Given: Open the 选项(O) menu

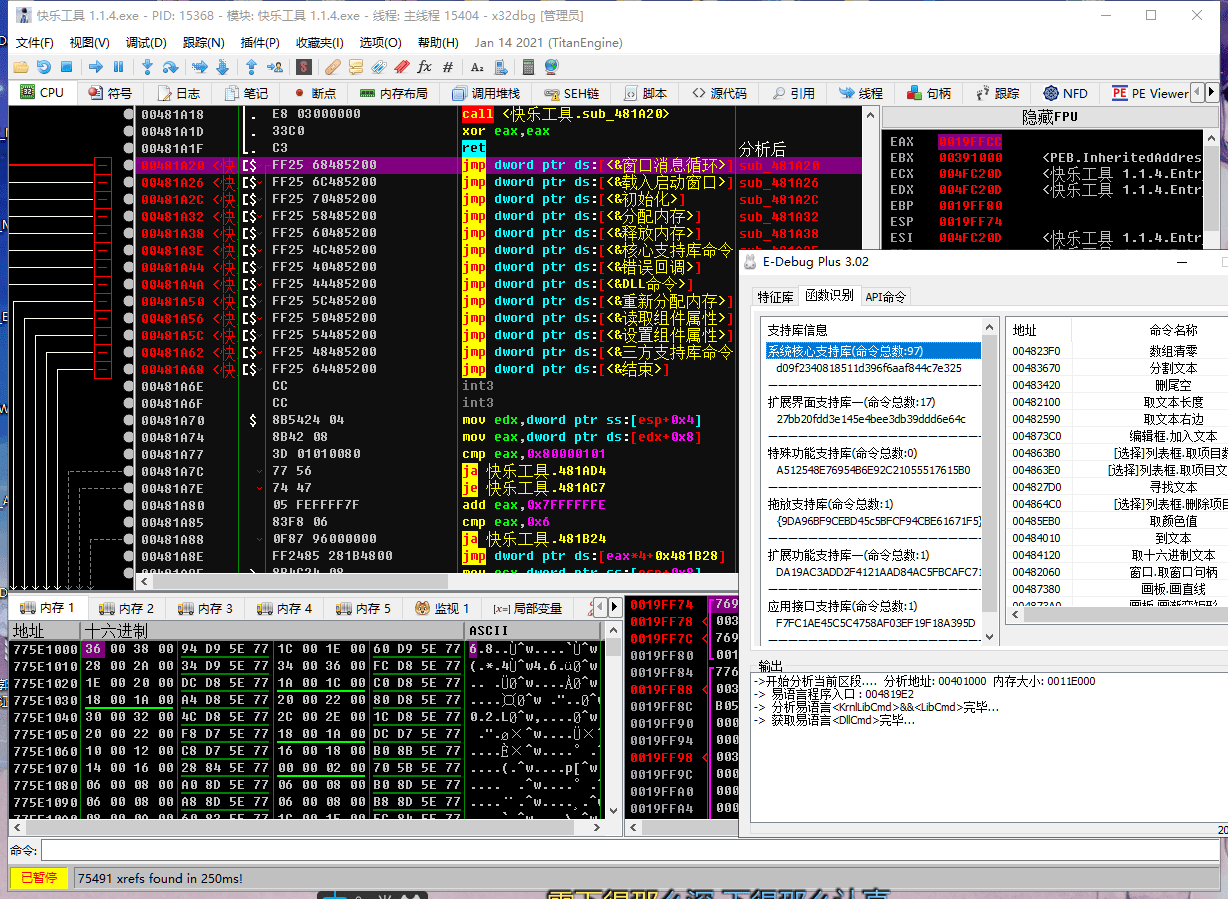Looking at the screenshot, I should (380, 42).
